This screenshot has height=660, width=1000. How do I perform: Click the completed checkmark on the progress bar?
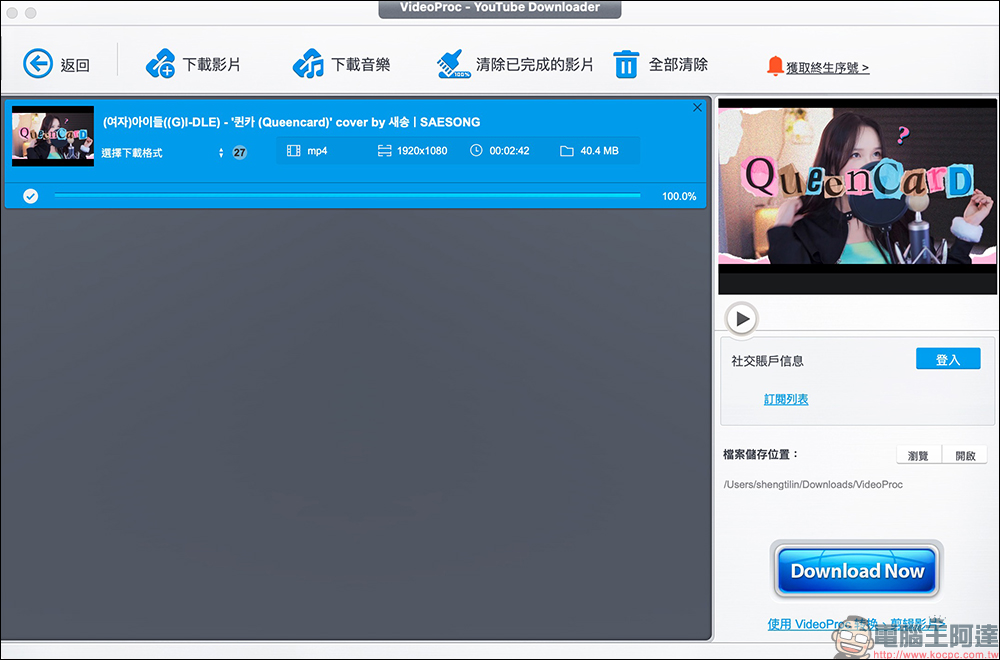click(31, 196)
